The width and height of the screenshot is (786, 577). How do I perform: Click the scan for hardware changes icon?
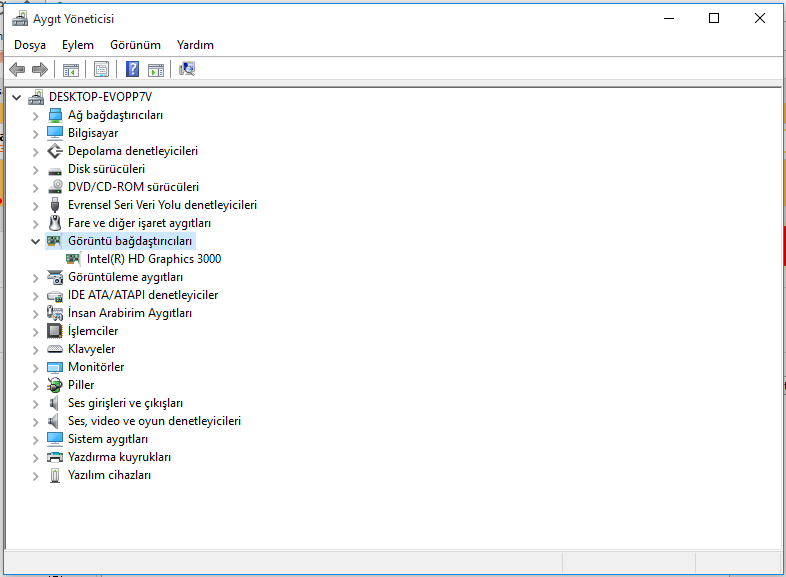click(187, 69)
